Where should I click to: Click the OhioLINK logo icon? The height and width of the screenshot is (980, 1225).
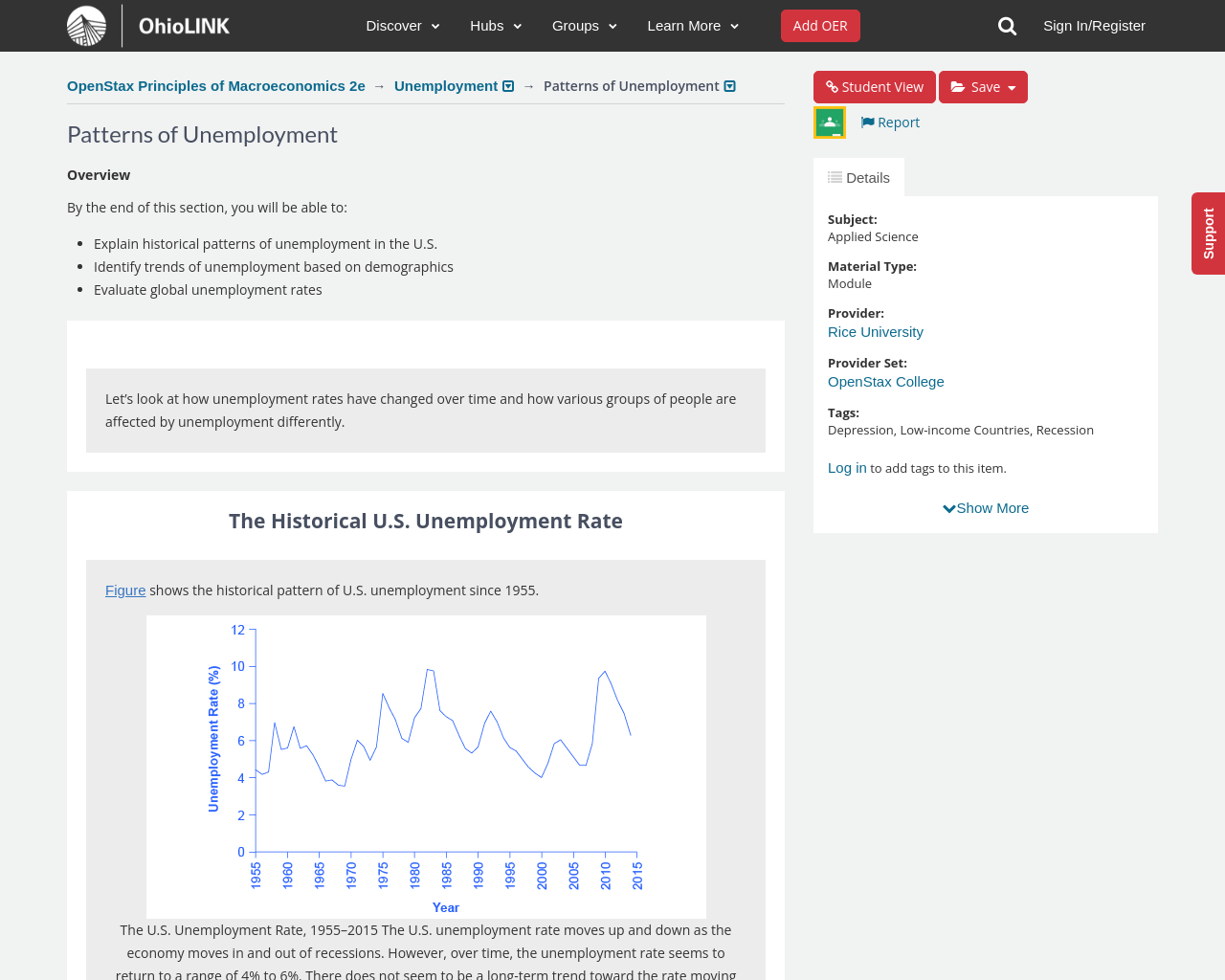click(x=87, y=26)
